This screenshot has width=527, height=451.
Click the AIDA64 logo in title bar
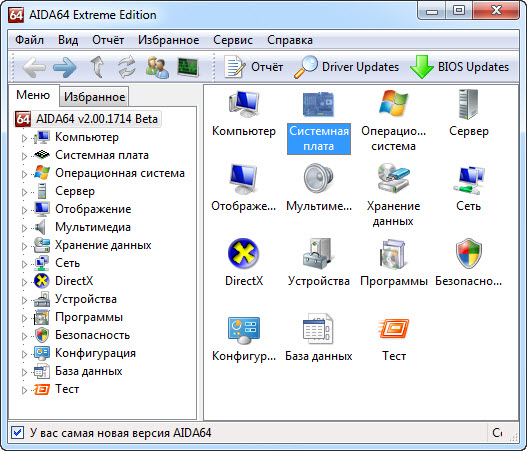pos(16,15)
